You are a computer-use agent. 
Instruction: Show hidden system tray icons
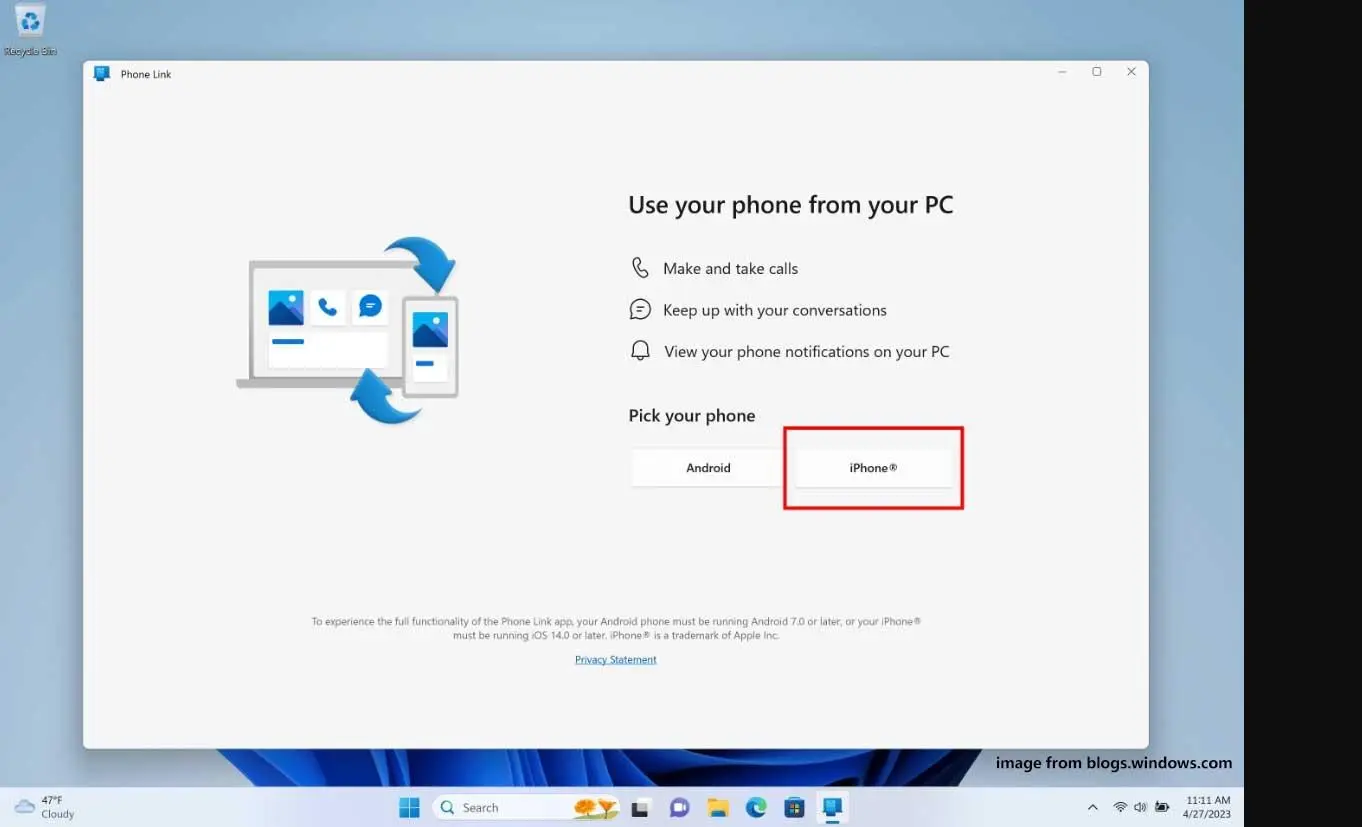(x=1092, y=807)
